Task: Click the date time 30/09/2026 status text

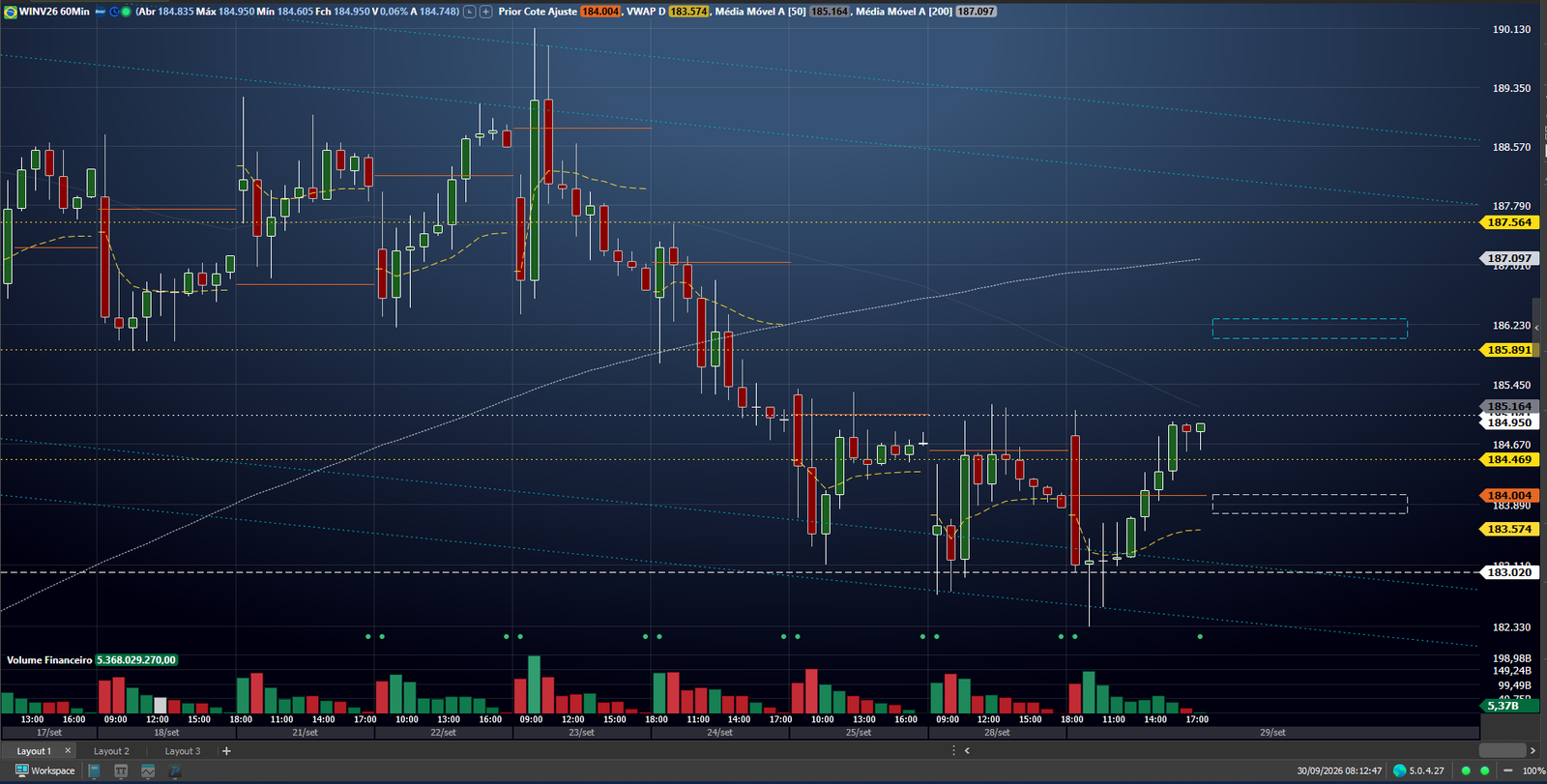Action: [x=1339, y=770]
